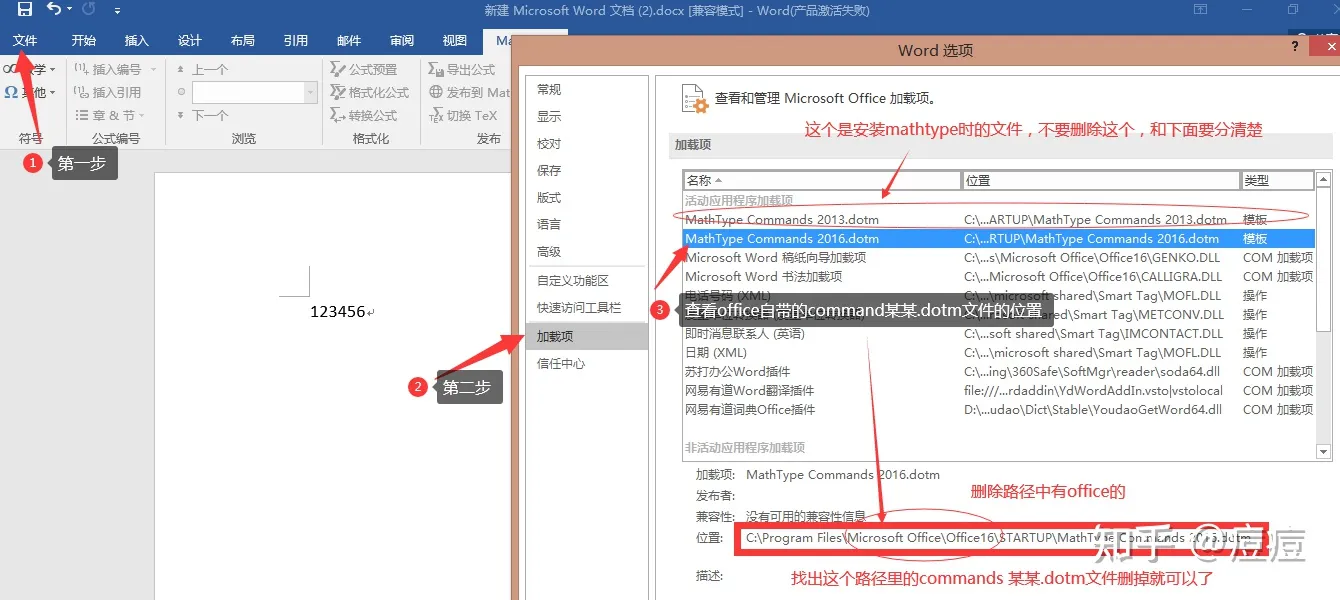Screen dimensions: 1340x600
Task: Click the 123456 text in document
Action: tap(338, 311)
